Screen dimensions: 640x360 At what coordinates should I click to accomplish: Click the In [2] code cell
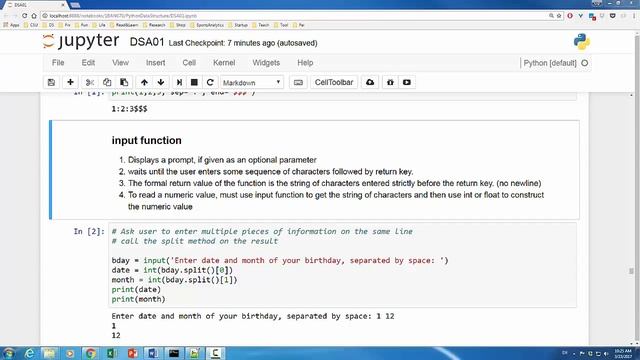(342, 265)
